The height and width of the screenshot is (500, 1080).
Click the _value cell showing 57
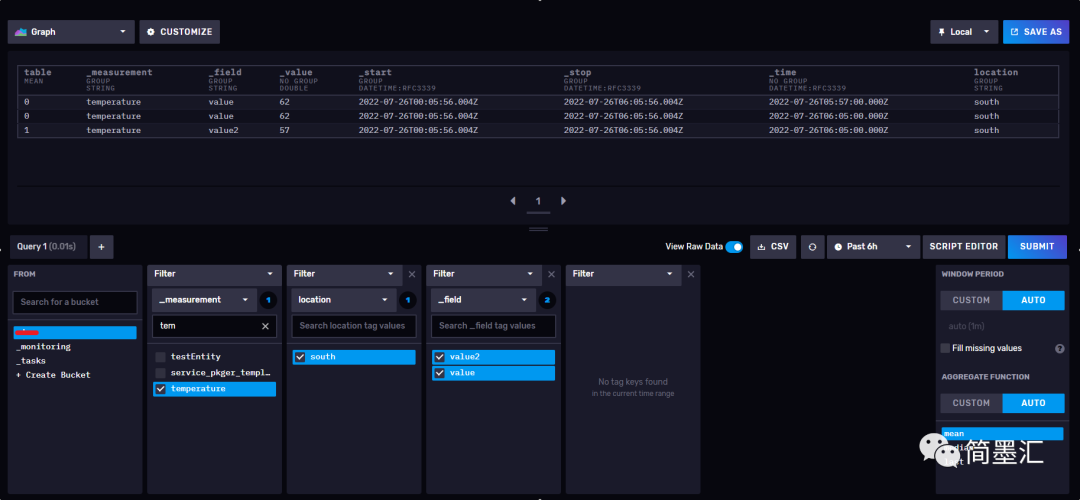click(284, 130)
